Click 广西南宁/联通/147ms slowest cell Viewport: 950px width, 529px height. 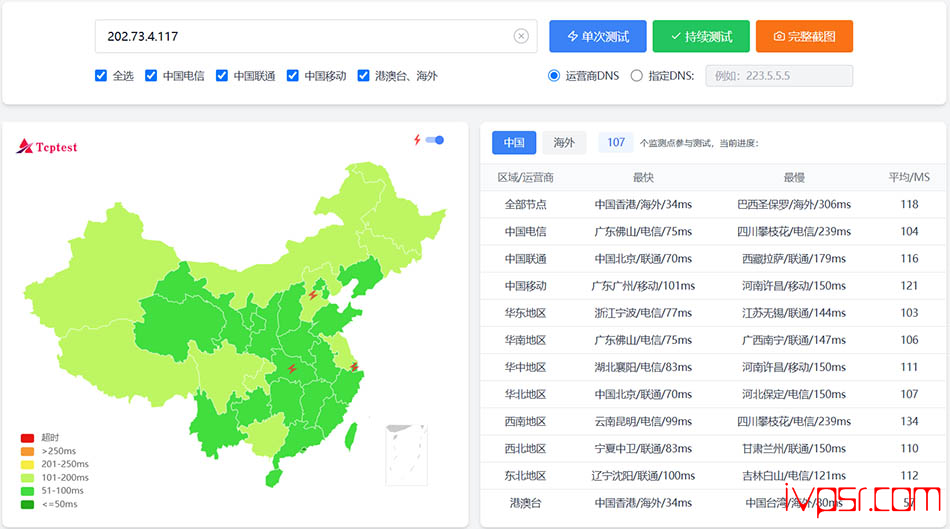click(x=794, y=341)
